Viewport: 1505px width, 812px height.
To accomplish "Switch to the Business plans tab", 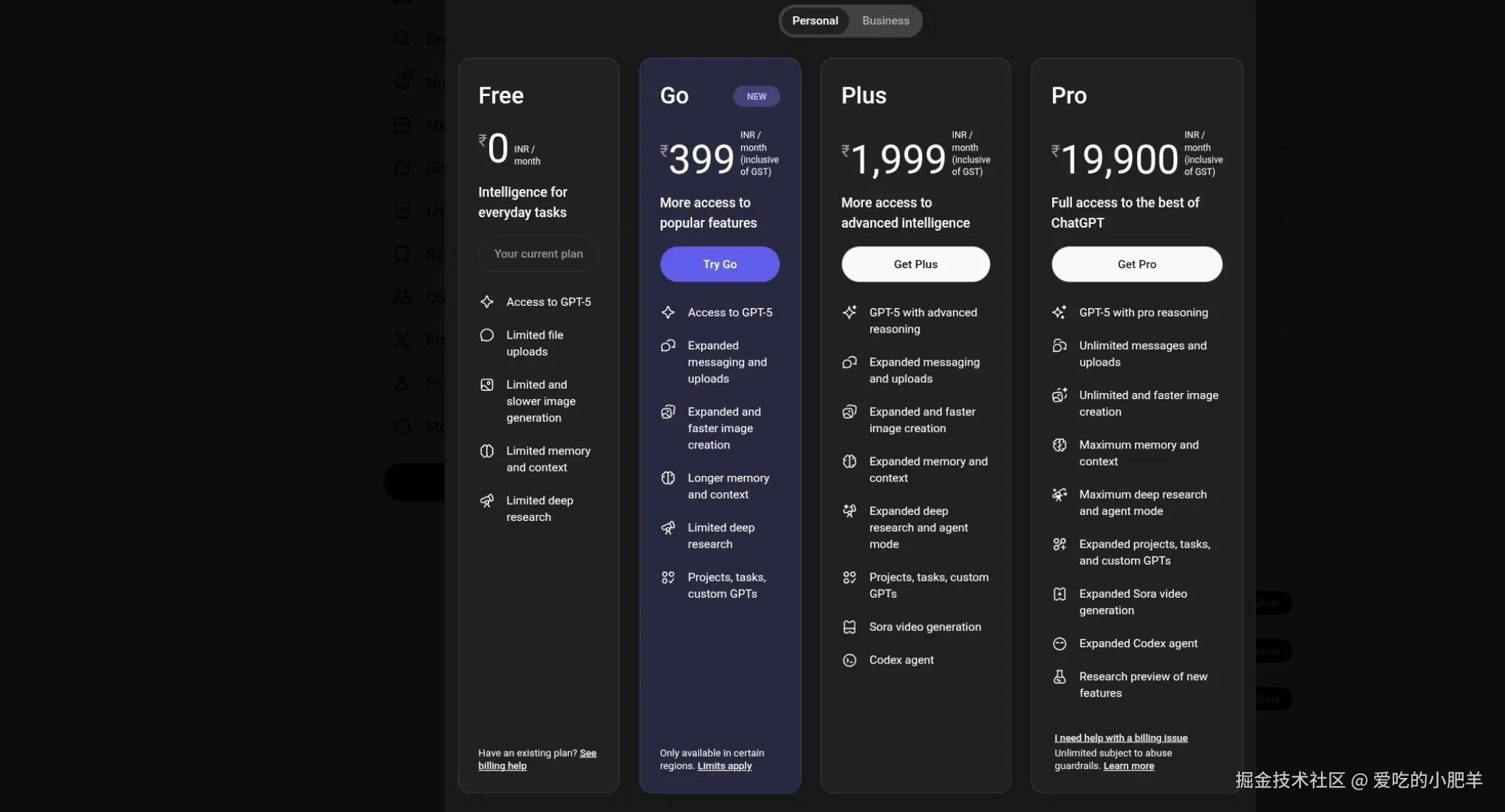I will point(885,21).
